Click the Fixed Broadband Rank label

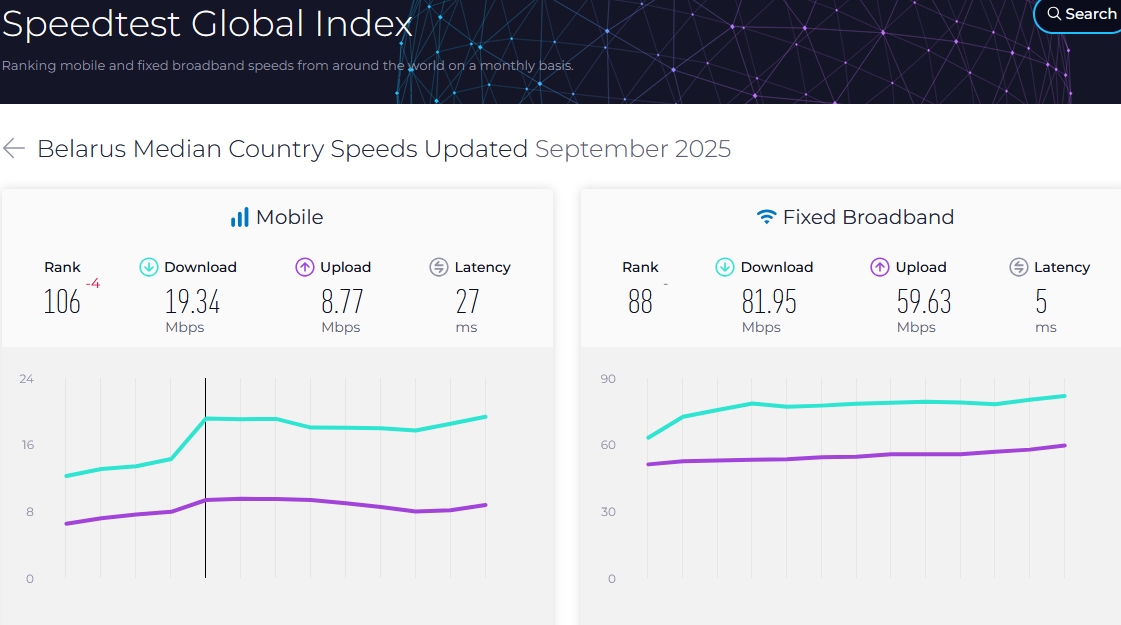coord(641,267)
